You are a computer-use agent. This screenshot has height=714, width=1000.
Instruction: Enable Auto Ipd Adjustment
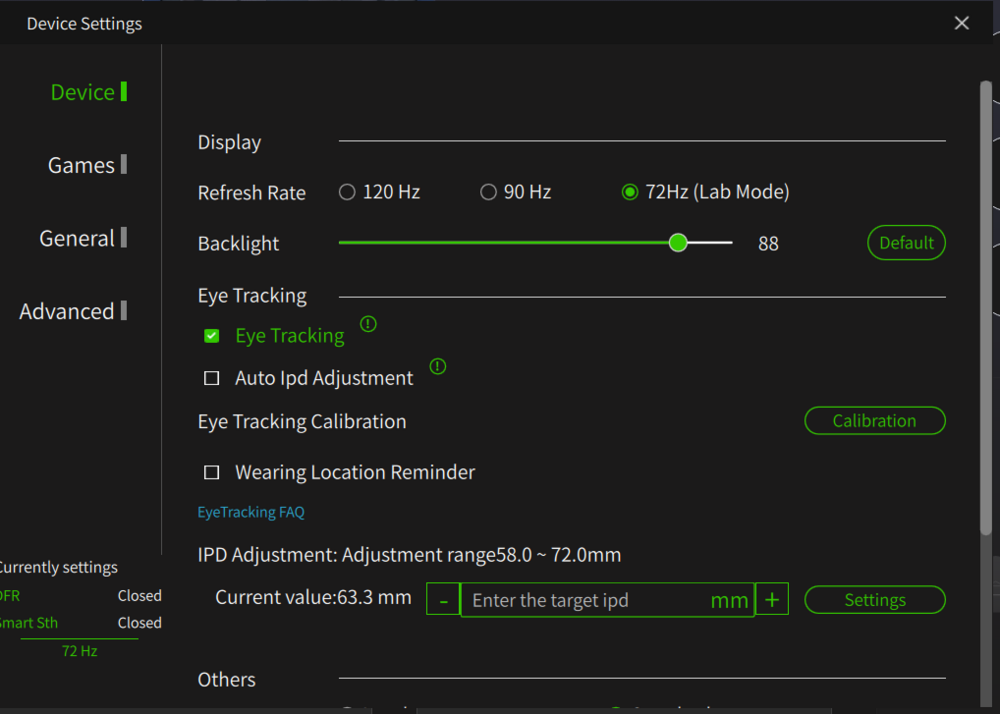pyautogui.click(x=211, y=378)
